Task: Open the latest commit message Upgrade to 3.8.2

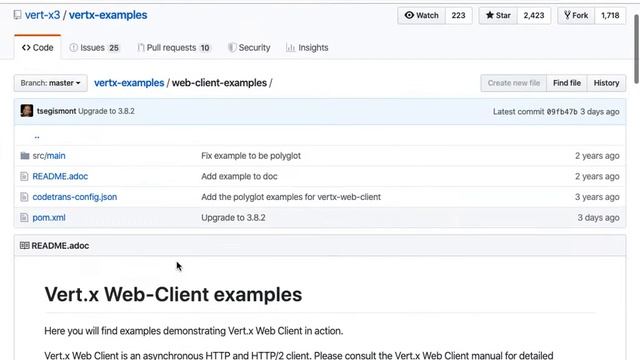Action: 107,111
